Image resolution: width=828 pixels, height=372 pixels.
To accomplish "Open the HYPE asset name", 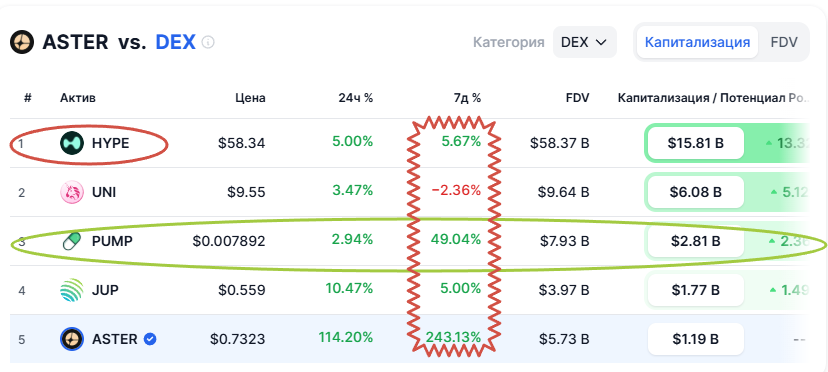I will (x=110, y=143).
